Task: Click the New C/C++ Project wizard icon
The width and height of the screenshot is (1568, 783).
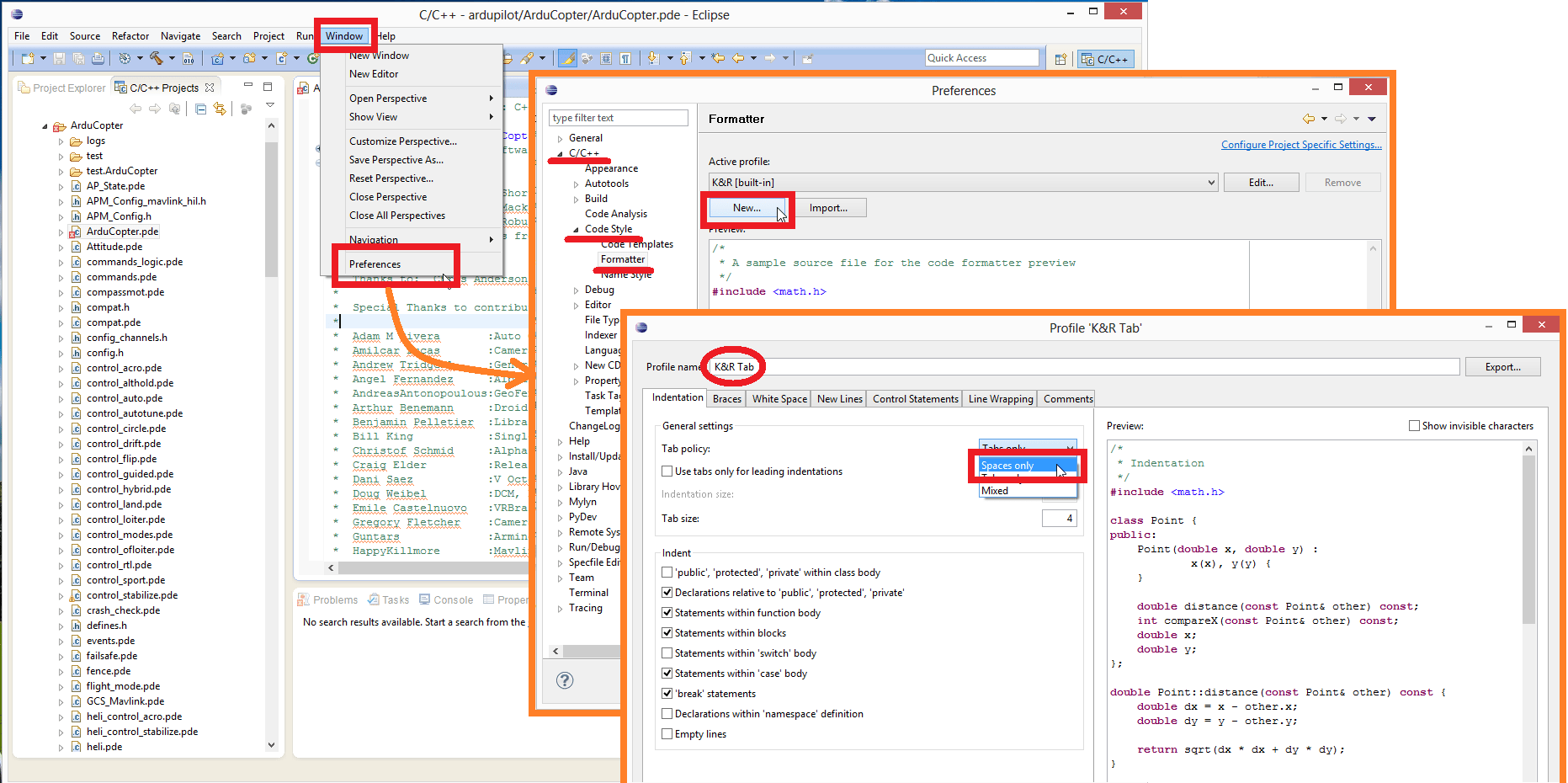Action: click(219, 59)
